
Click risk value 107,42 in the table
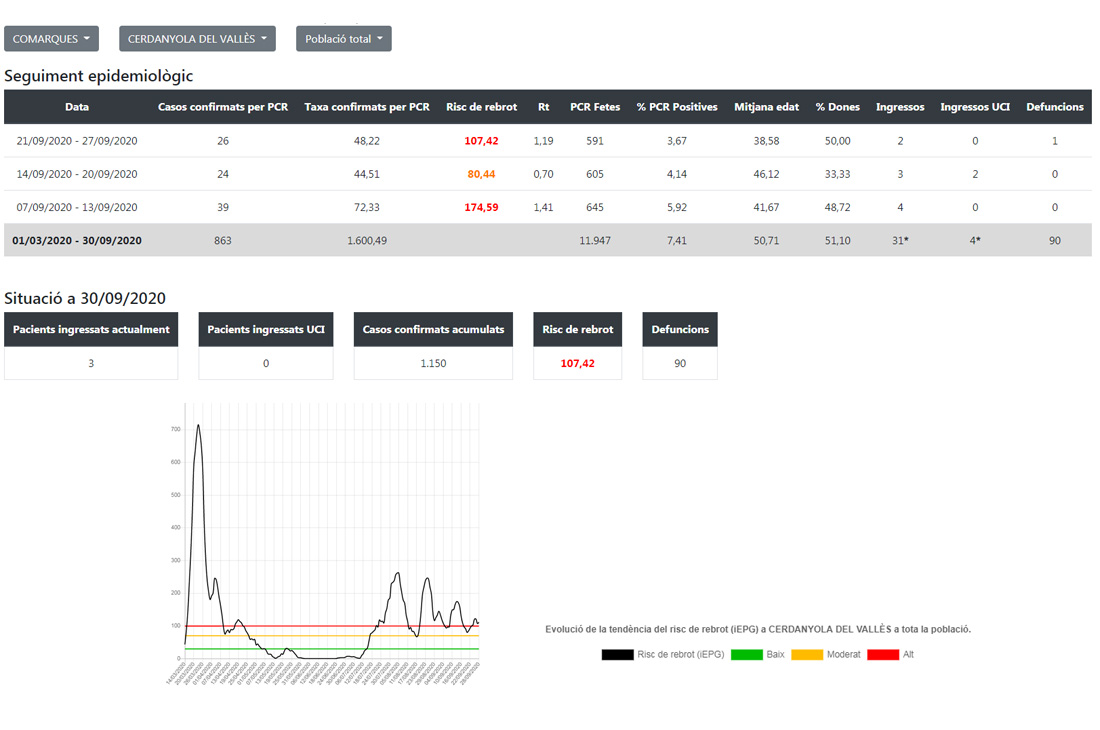coord(481,141)
